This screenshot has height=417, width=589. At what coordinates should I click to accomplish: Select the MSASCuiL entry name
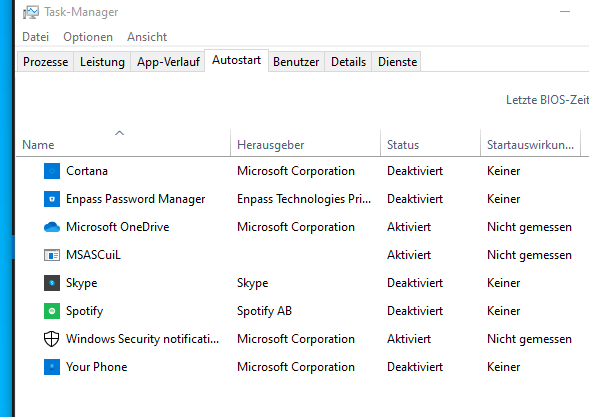pyautogui.click(x=93, y=255)
